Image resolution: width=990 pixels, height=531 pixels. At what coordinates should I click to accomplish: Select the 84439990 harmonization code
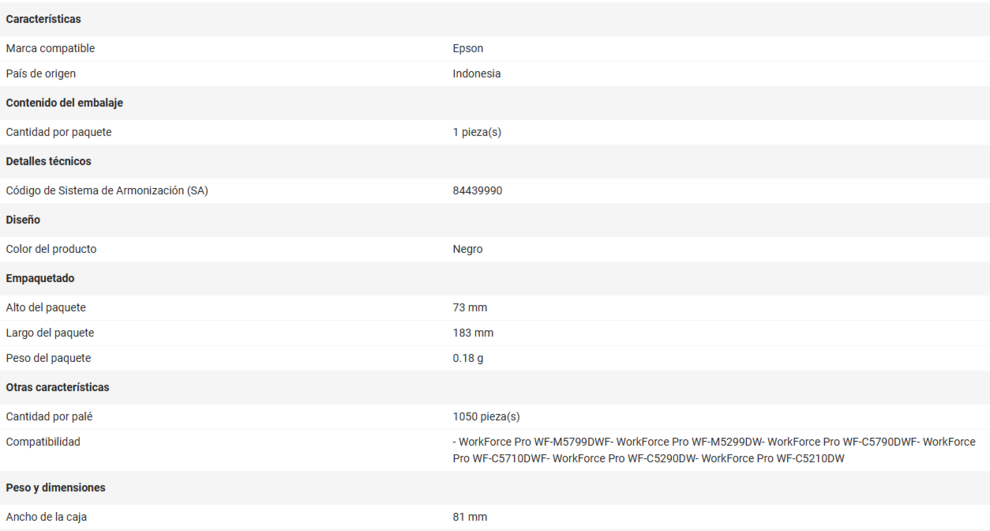[x=477, y=190]
